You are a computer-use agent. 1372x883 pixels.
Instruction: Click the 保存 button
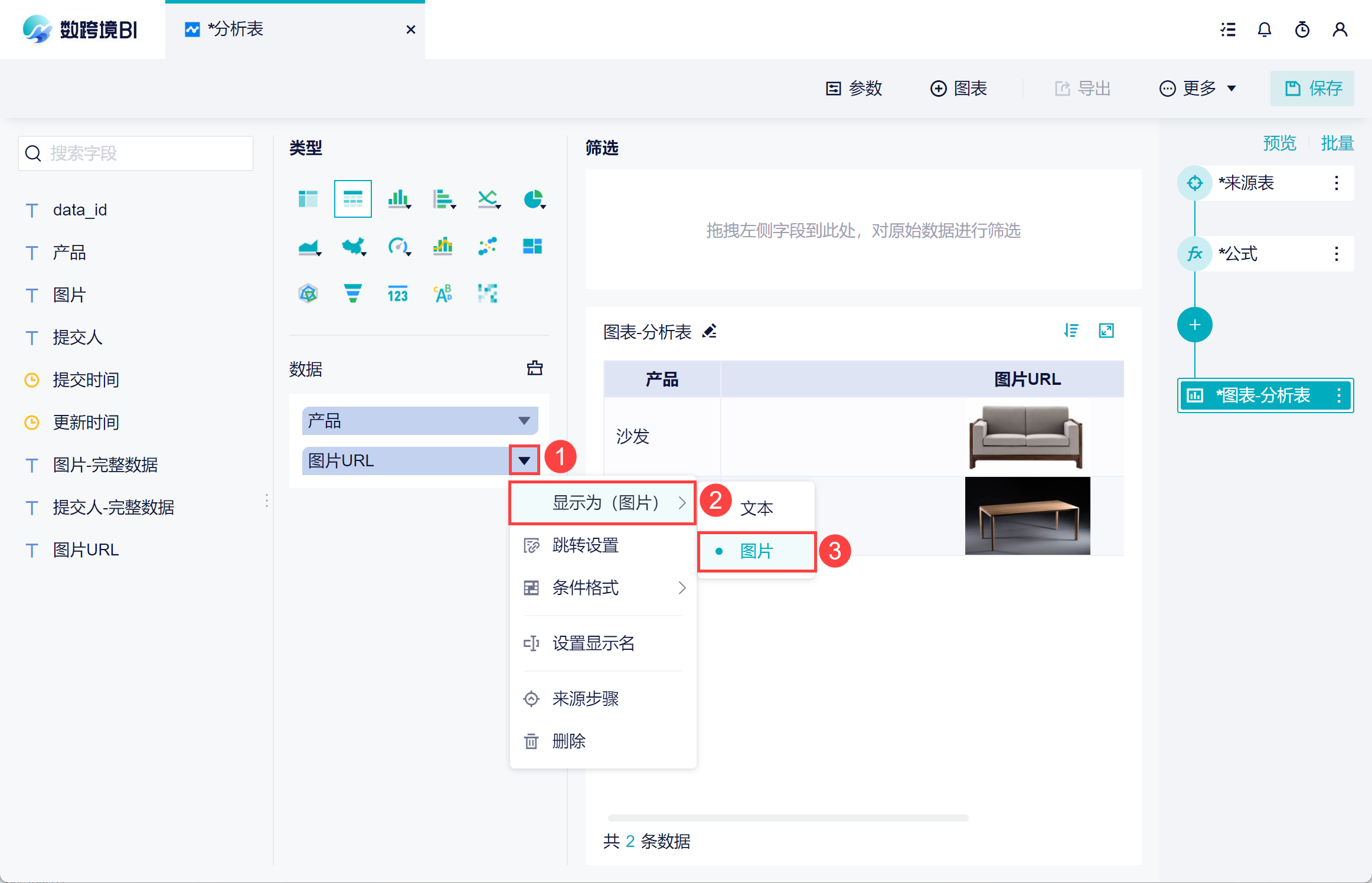1312,89
